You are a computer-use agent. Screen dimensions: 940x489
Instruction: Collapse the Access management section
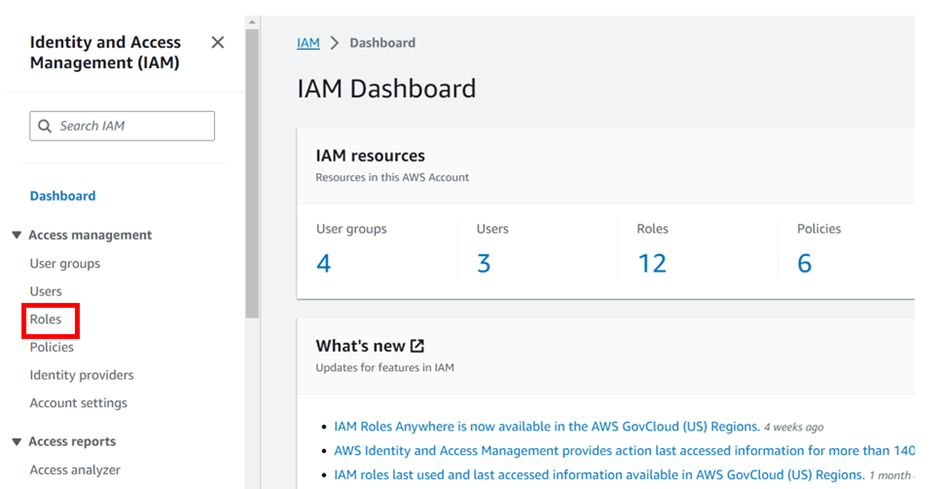click(16, 235)
